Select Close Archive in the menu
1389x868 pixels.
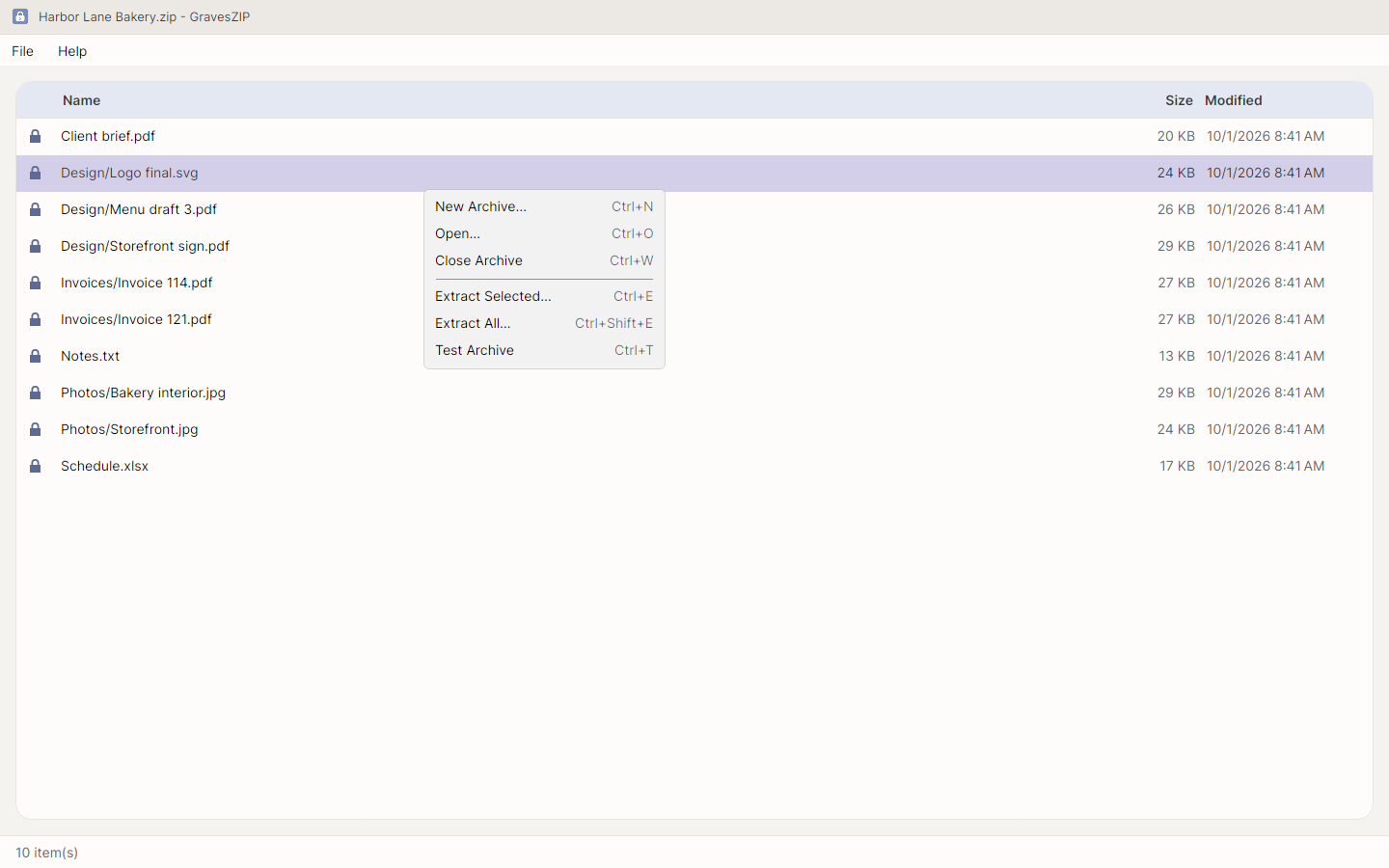544,260
